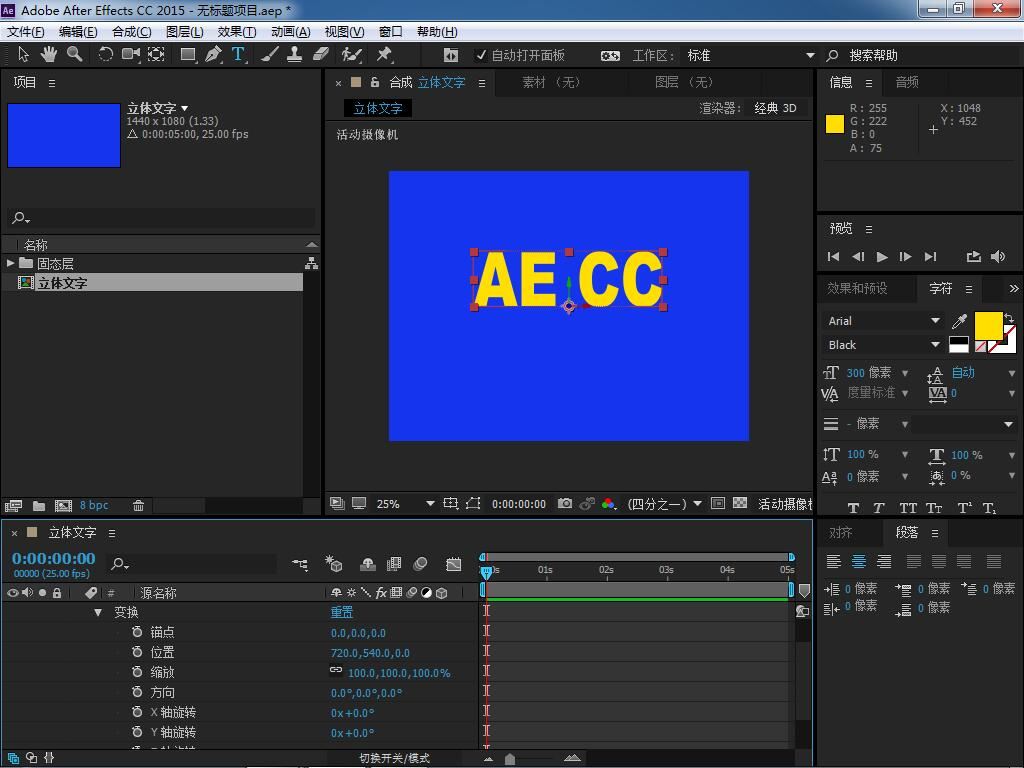The image size is (1024, 768).
Task: Open the Graph Editor in timeline
Action: 453,564
